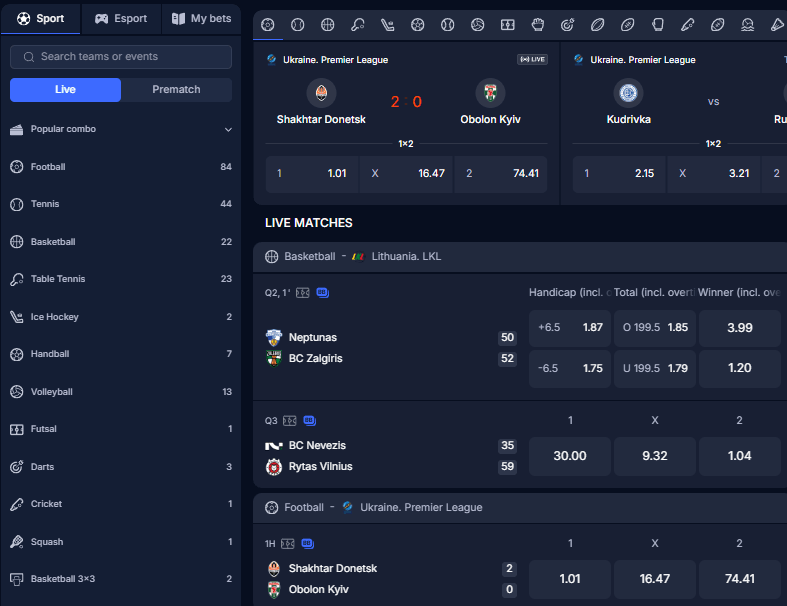Select cricket bat icon in top sports bar
787x606 pixels.
click(x=688, y=25)
